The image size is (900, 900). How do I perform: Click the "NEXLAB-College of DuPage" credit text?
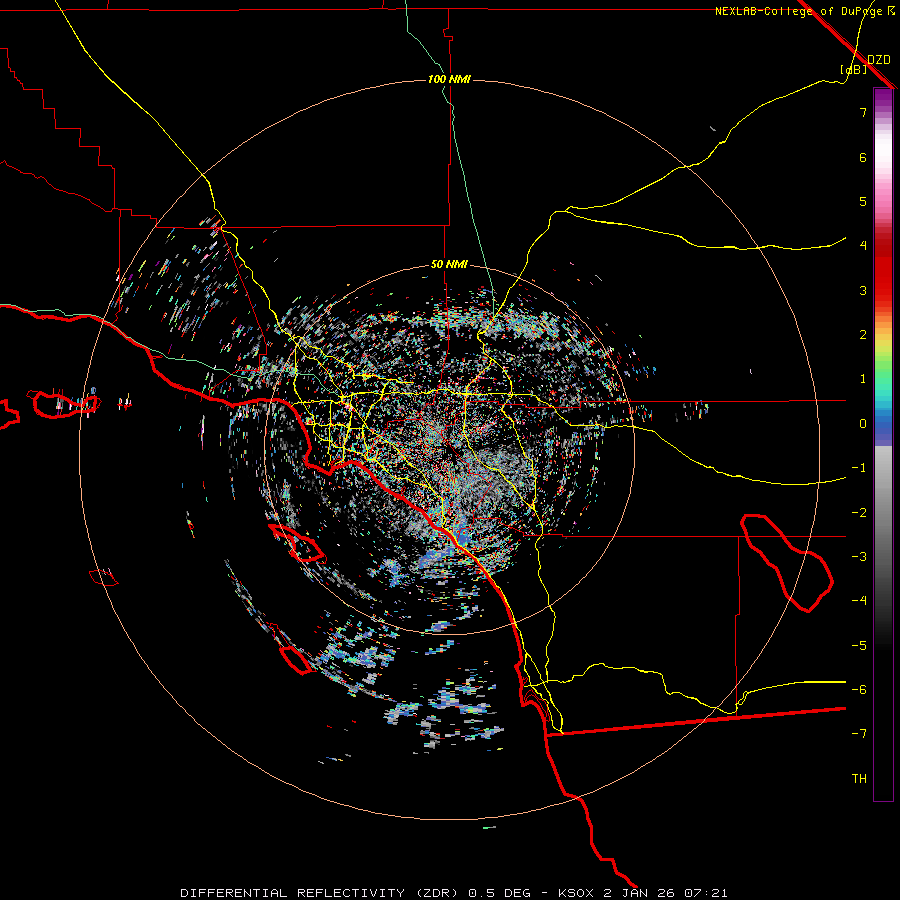800,11
